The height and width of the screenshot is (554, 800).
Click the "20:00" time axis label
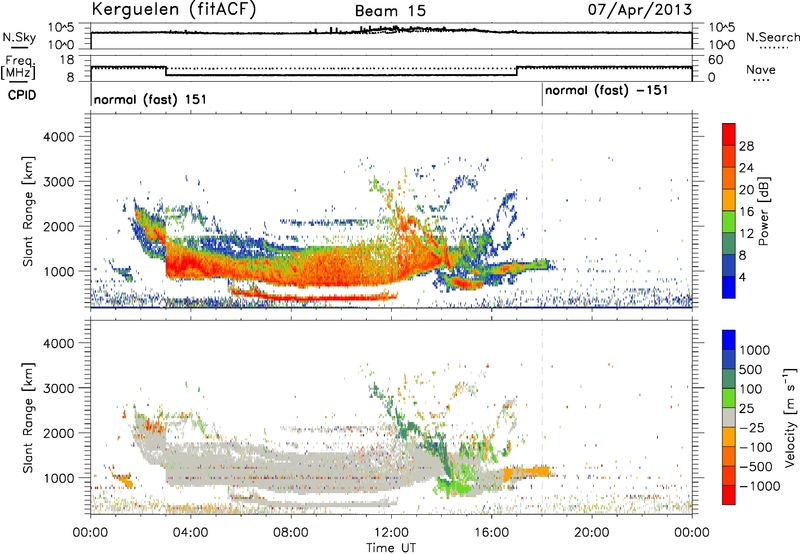click(x=591, y=533)
